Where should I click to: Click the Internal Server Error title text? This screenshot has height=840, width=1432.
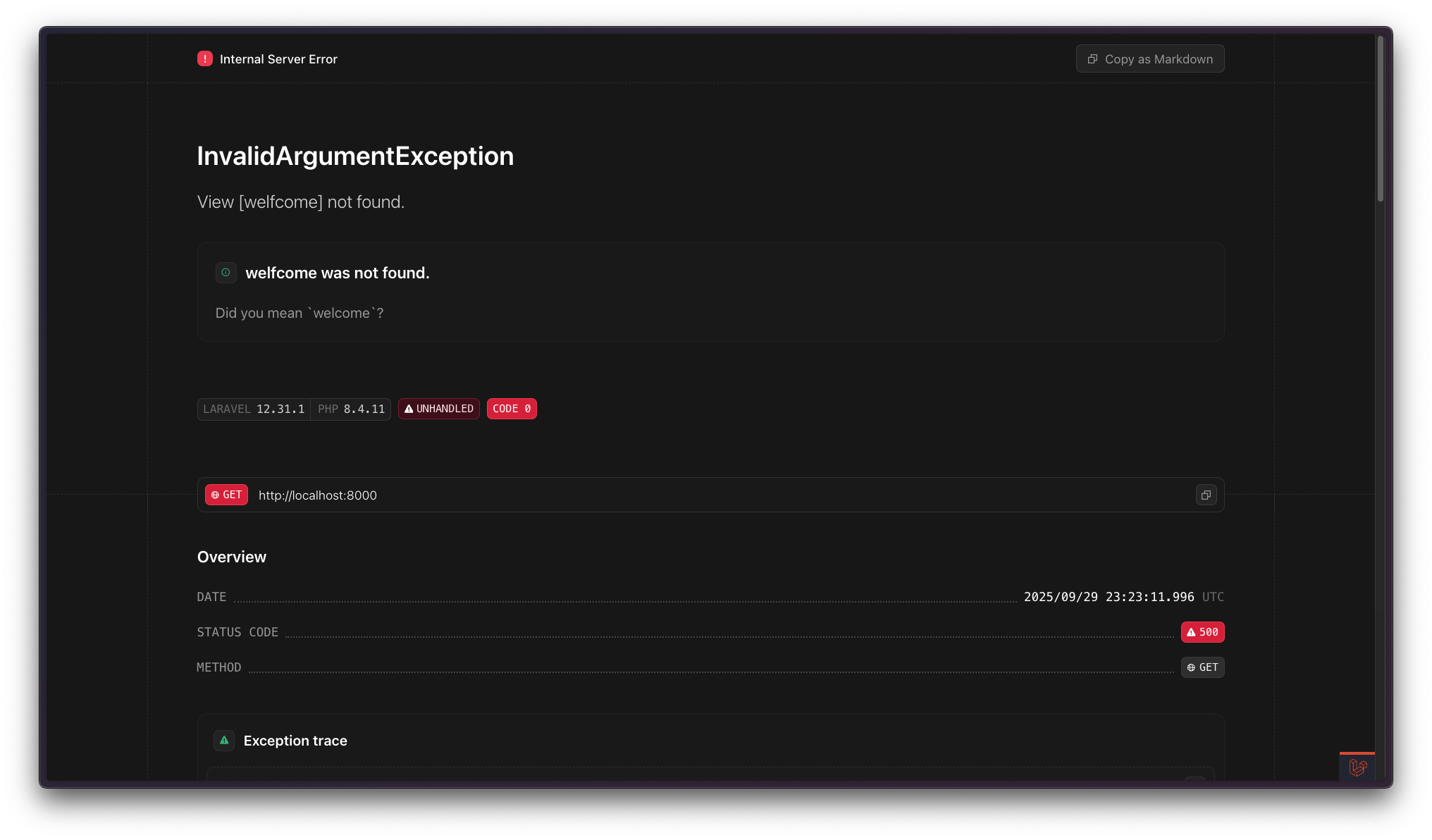pos(278,59)
